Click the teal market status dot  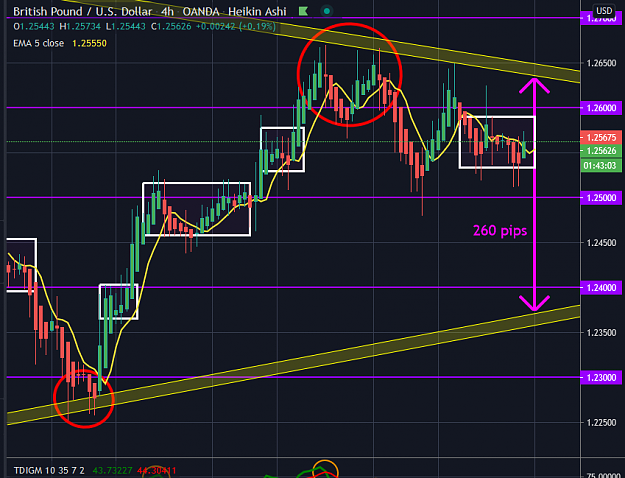(x=327, y=12)
